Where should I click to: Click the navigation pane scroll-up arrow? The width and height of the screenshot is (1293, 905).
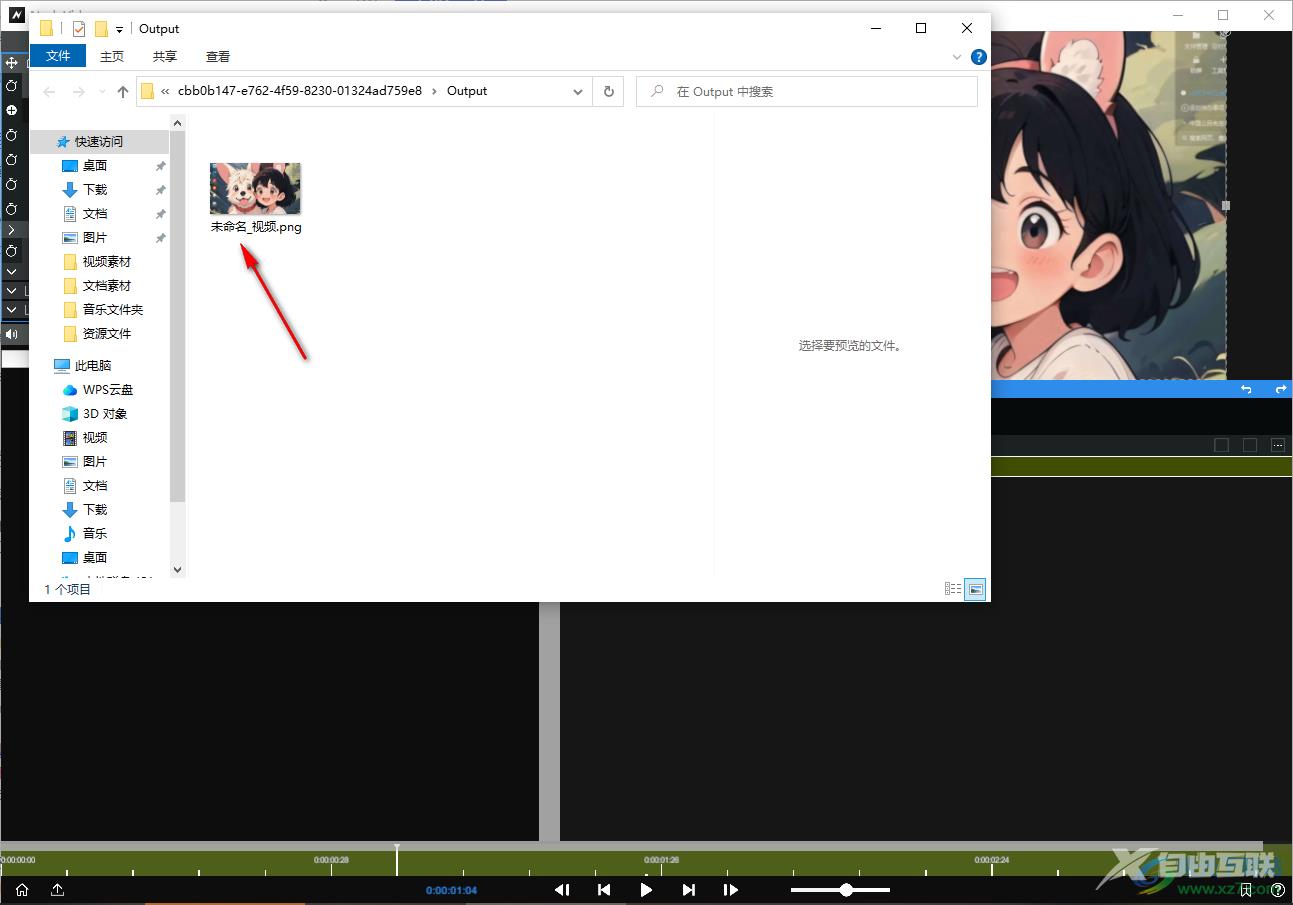tap(178, 123)
